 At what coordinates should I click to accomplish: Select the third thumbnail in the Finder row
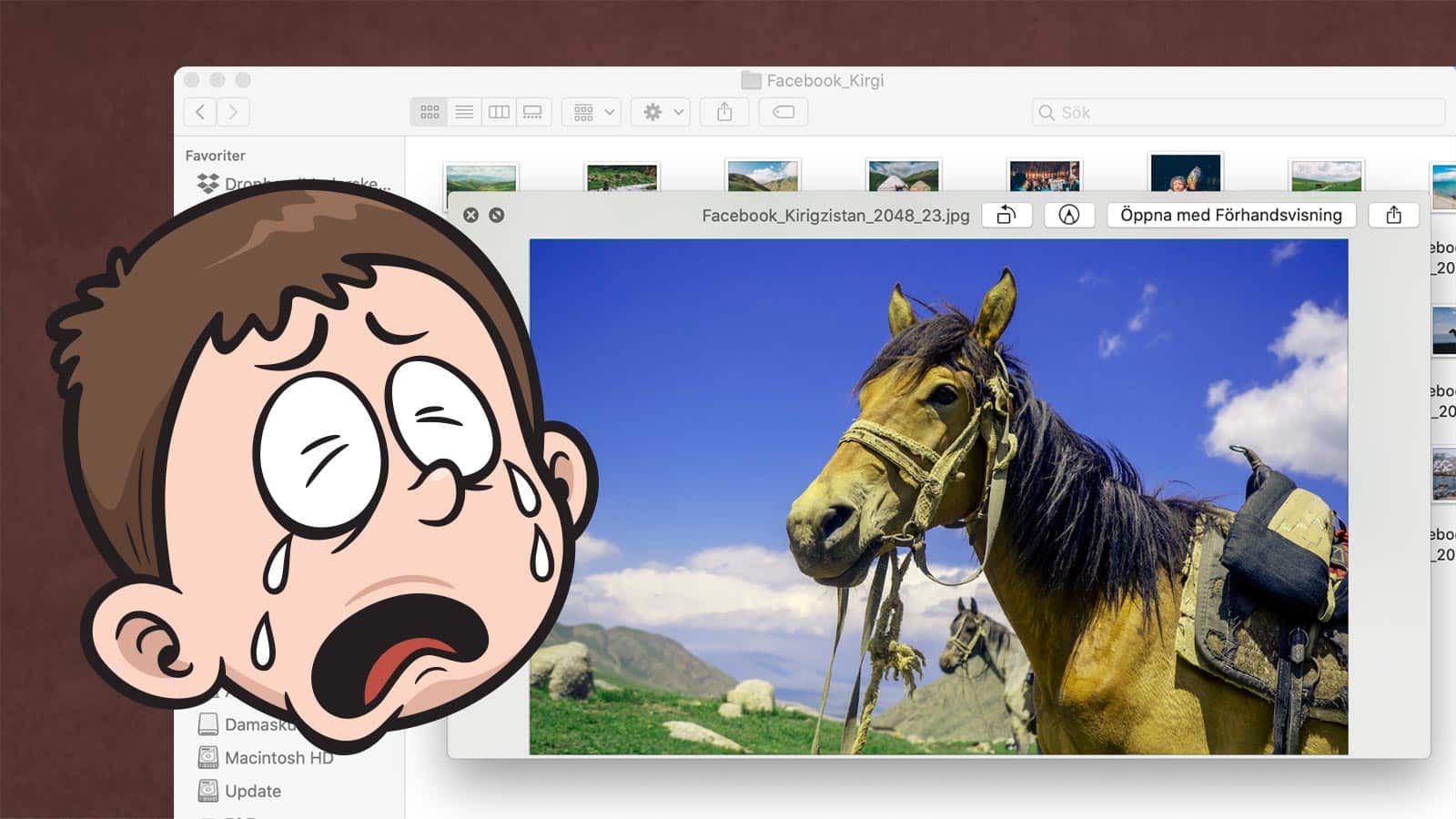[763, 177]
